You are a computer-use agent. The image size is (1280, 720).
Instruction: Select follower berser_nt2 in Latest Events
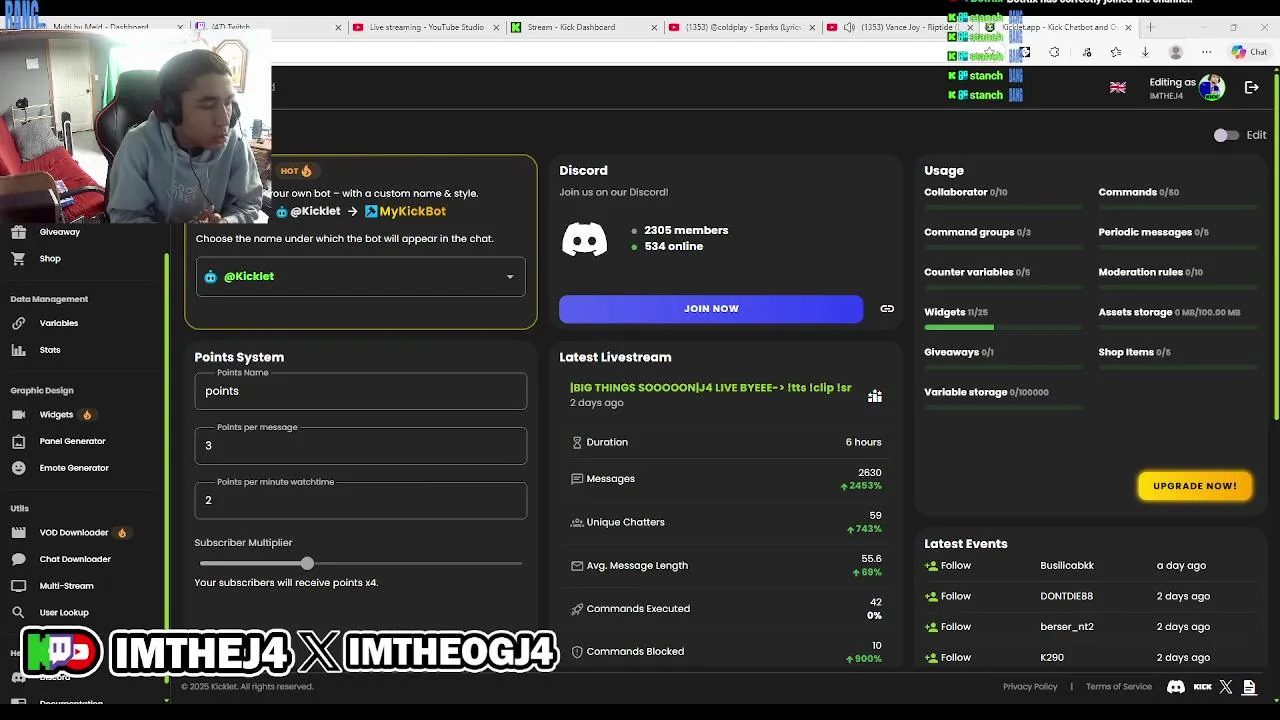point(1067,627)
